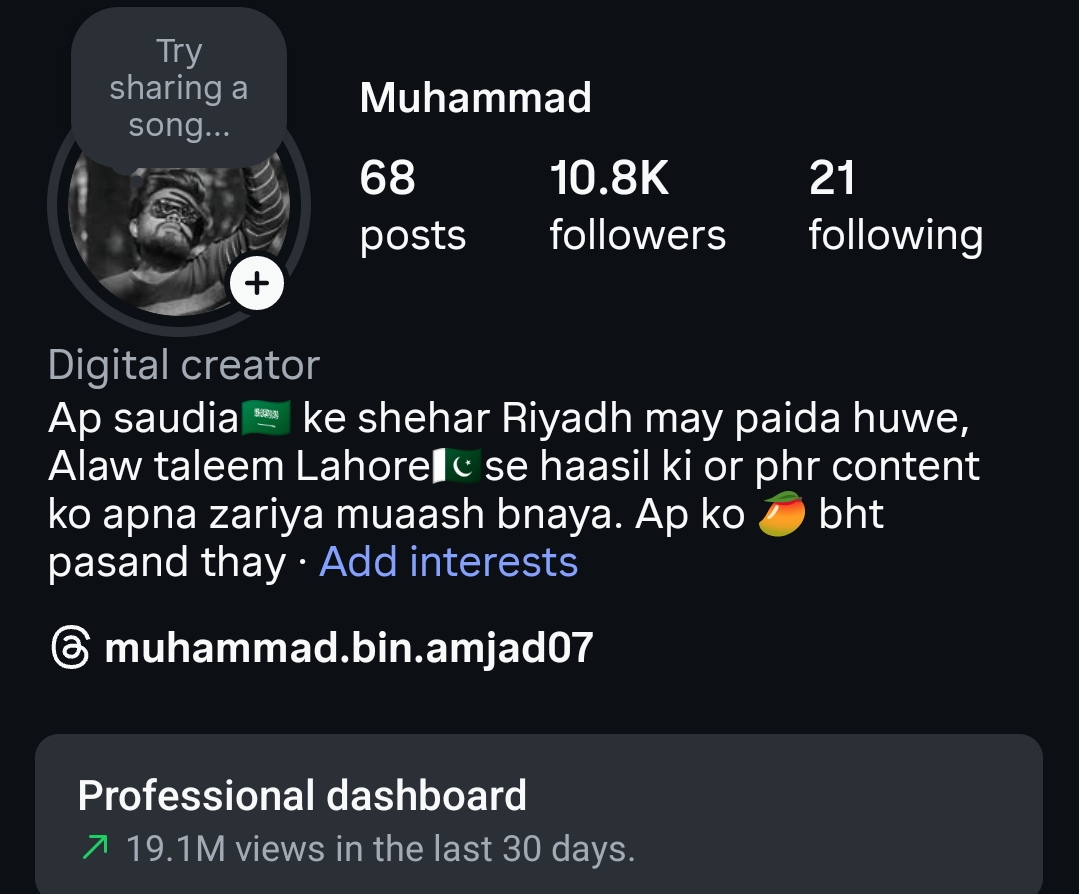Tap the Muhammad profile name

pyautogui.click(x=476, y=97)
